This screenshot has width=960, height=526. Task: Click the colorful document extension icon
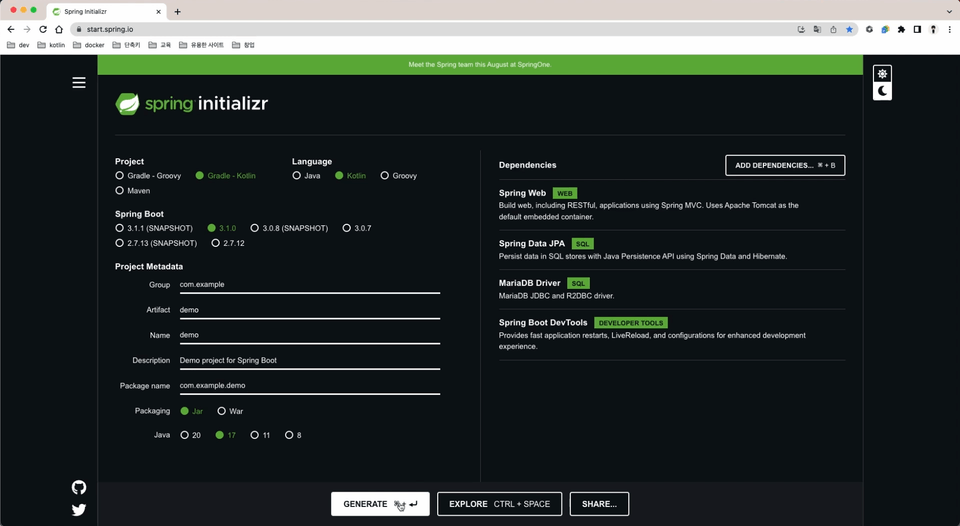(885, 29)
